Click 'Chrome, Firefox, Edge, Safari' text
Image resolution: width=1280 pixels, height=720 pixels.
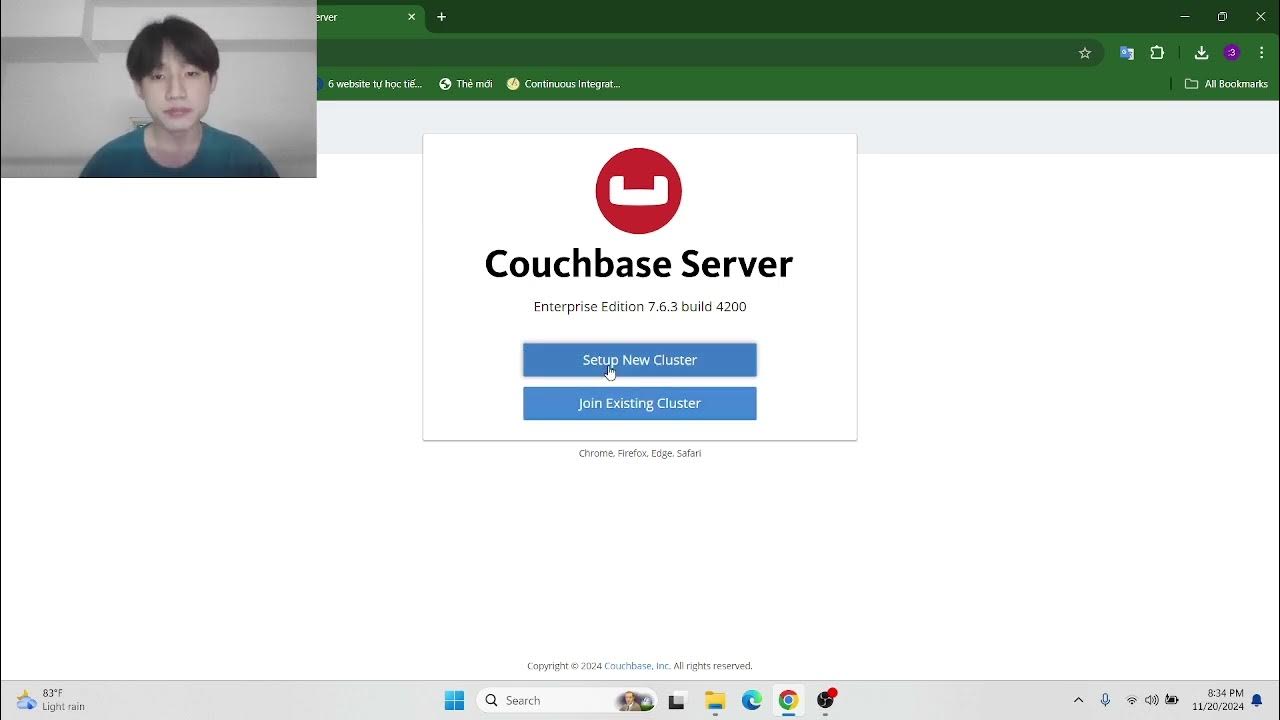tap(640, 453)
